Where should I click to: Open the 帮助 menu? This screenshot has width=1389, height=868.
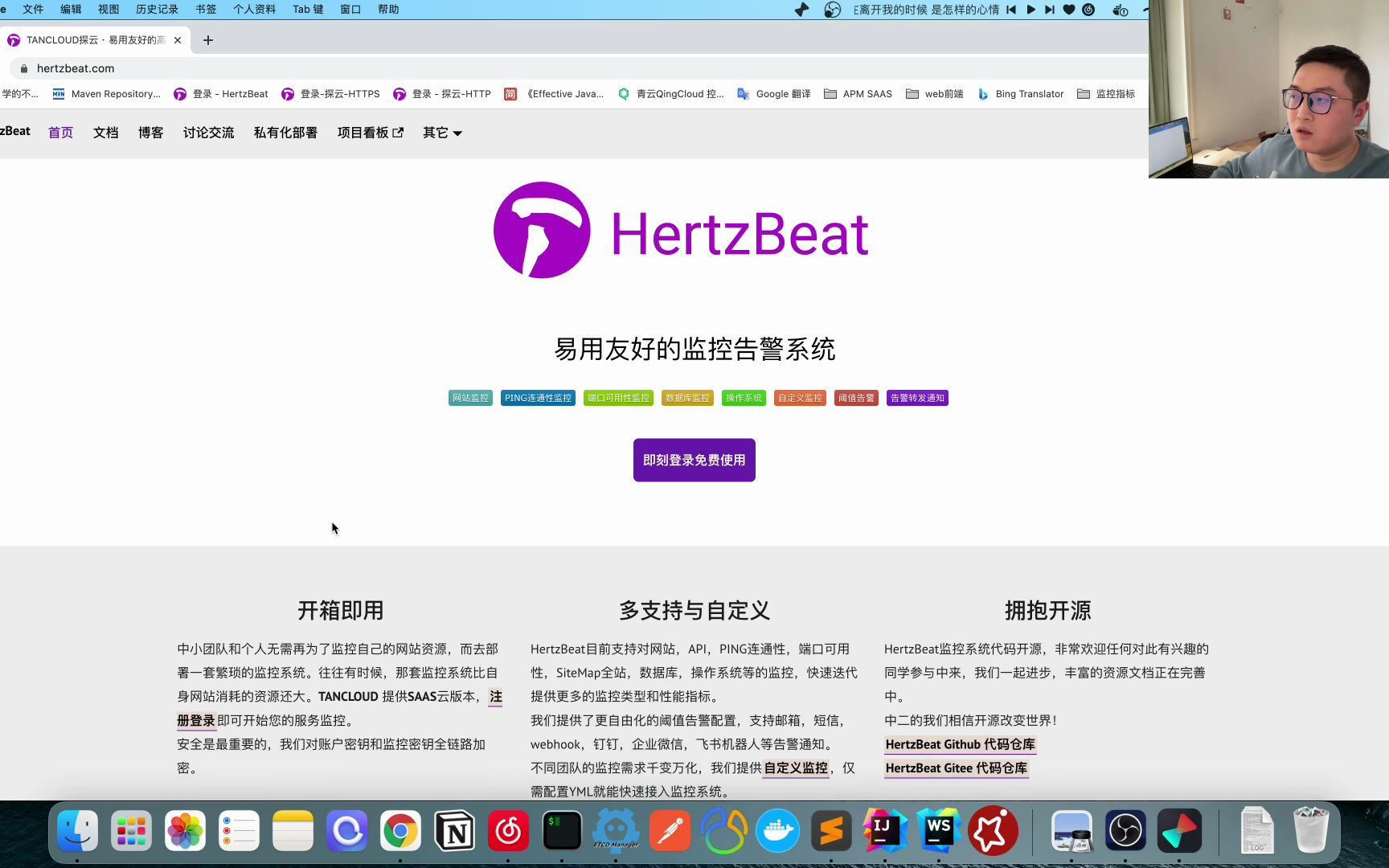tap(388, 10)
